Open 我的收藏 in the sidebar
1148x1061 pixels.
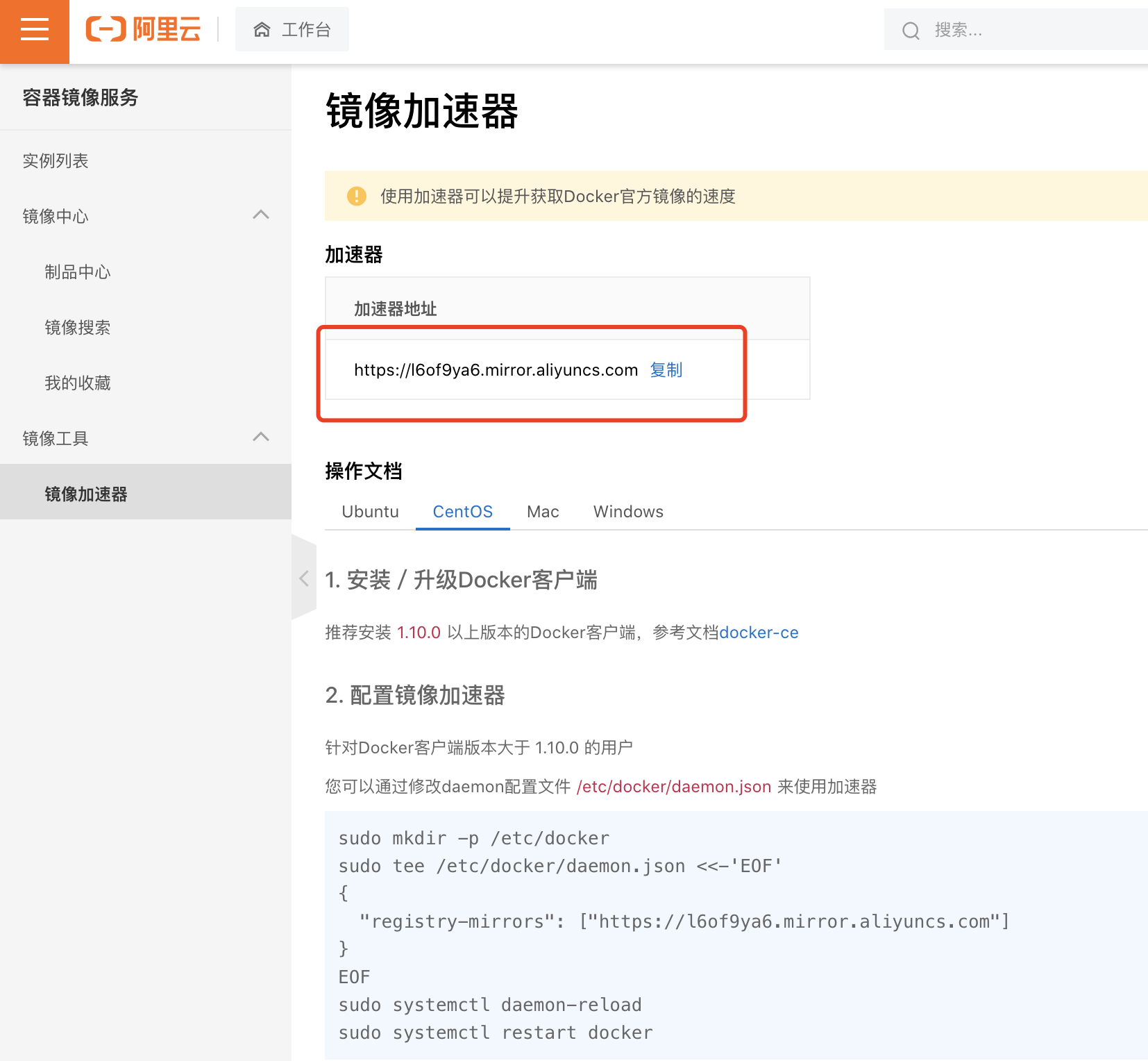[78, 383]
